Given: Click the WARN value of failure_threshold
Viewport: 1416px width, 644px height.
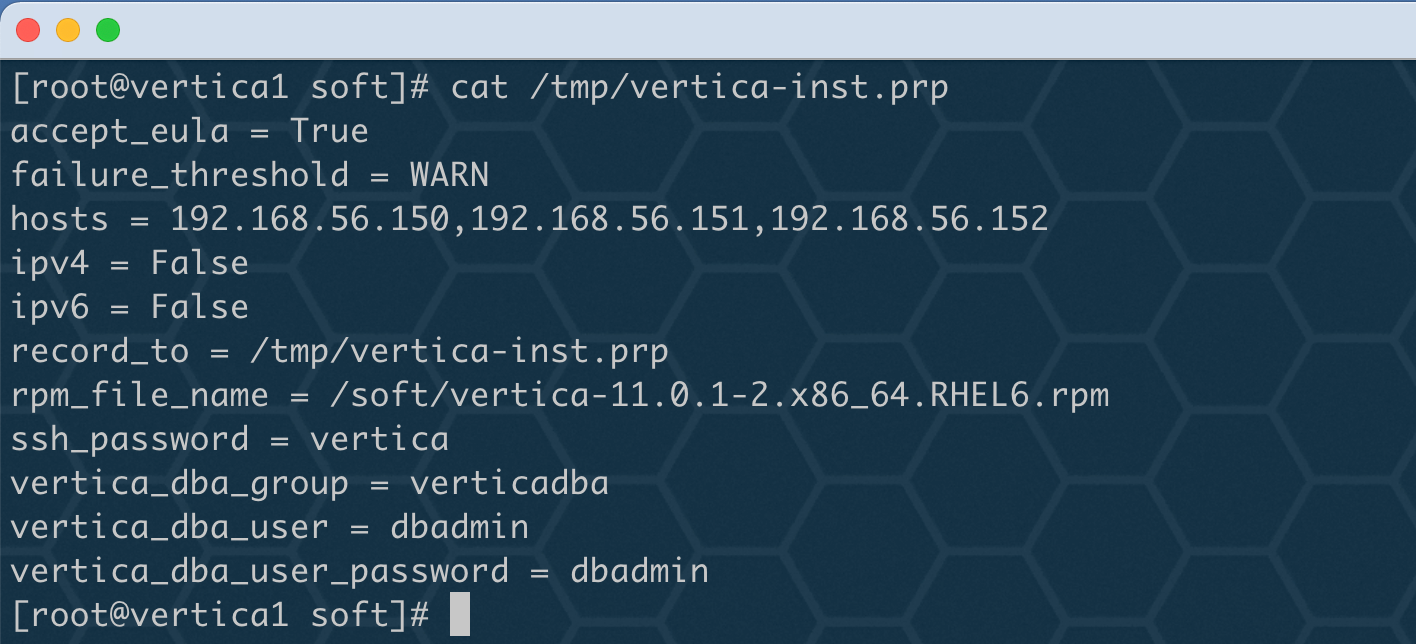Looking at the screenshot, I should [x=449, y=176].
